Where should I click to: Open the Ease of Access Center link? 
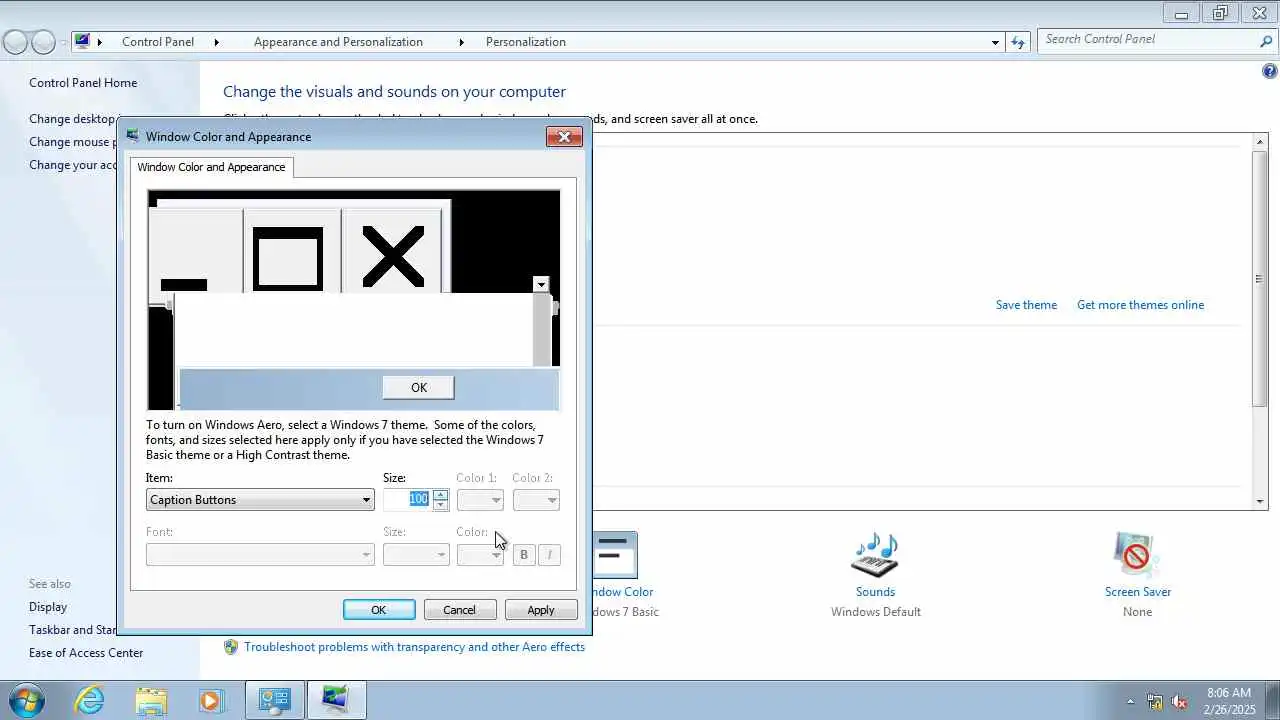coord(86,653)
